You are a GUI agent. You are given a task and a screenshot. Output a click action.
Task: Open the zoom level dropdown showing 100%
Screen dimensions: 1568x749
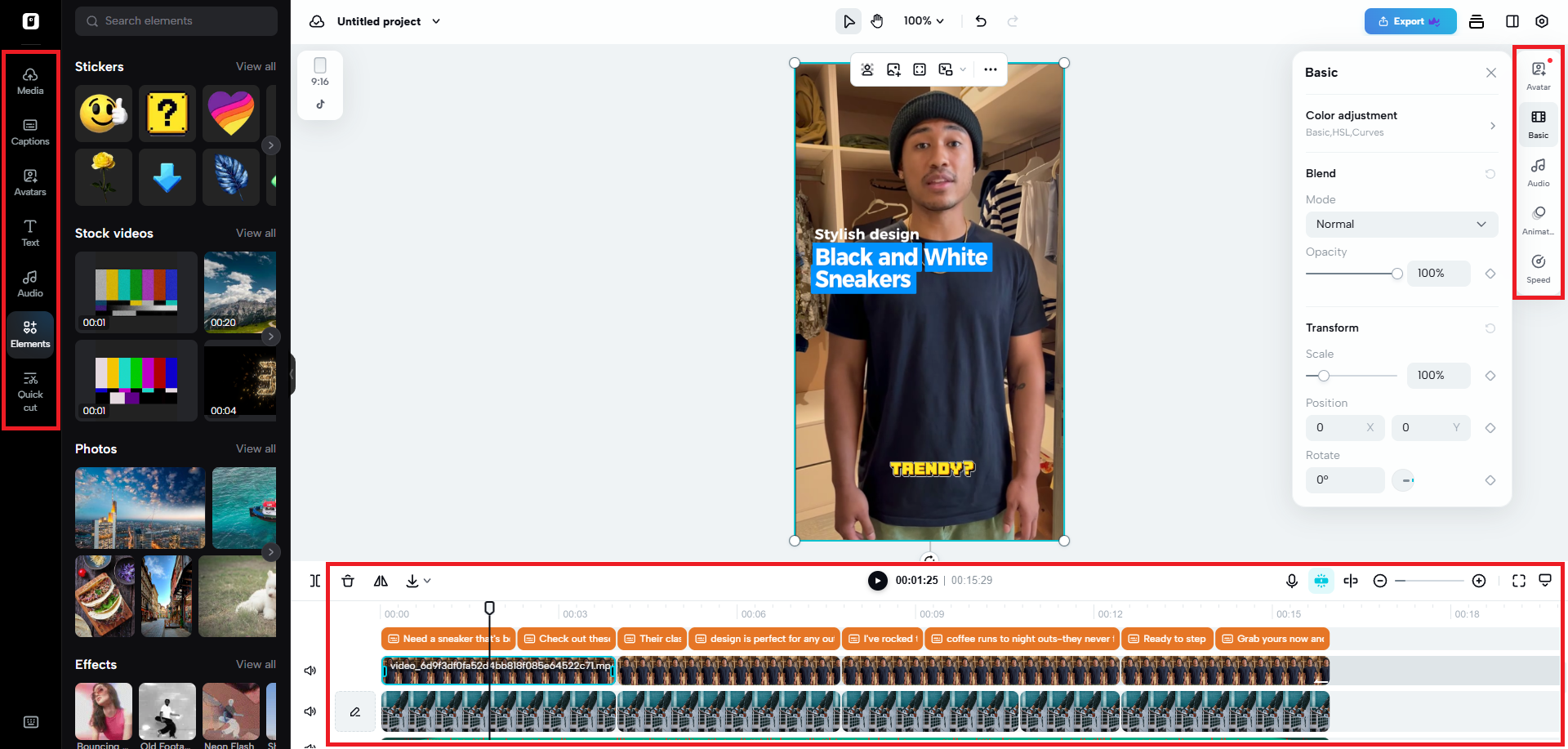pos(923,20)
